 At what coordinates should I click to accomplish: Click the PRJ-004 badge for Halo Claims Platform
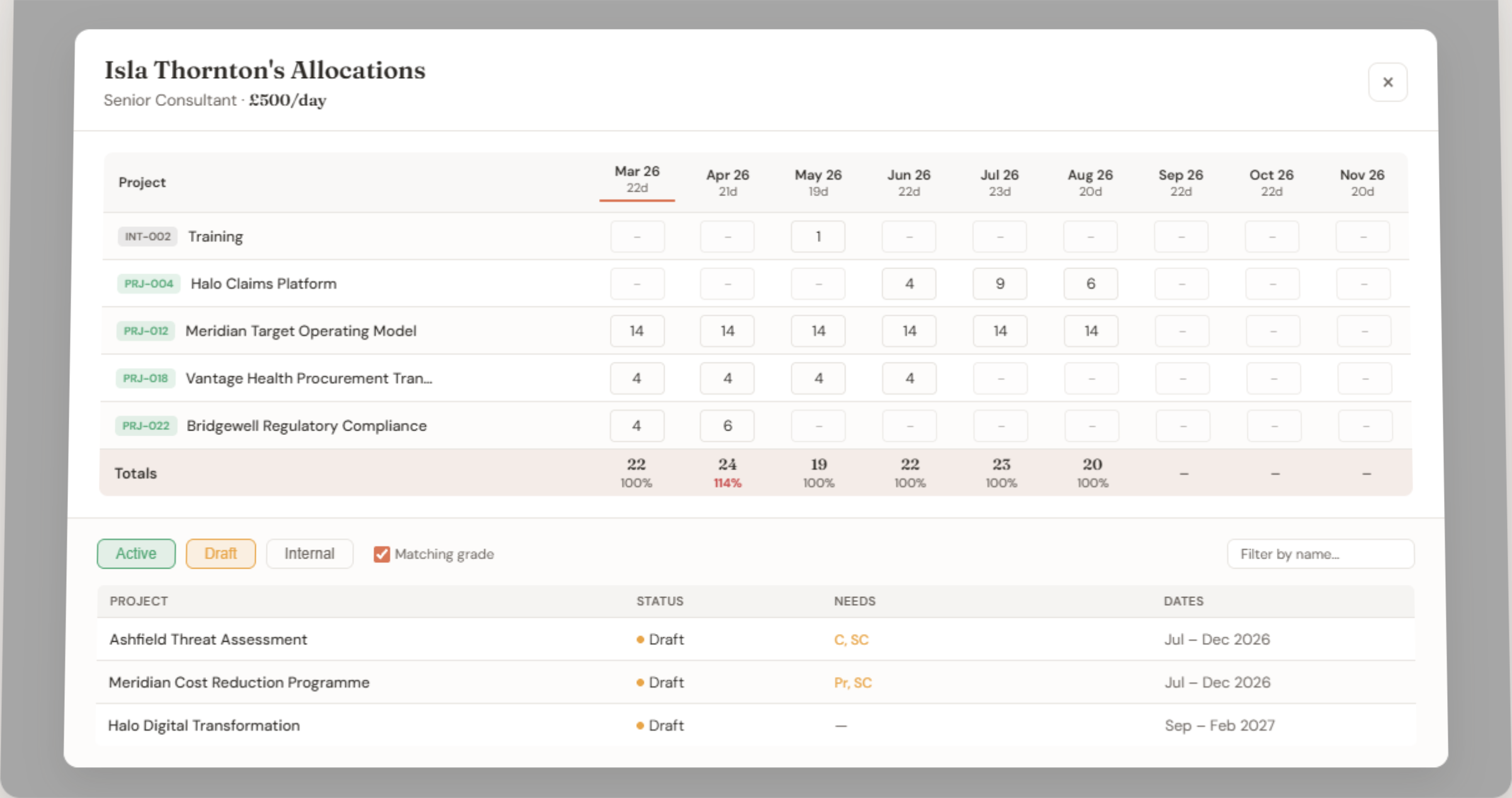click(148, 284)
